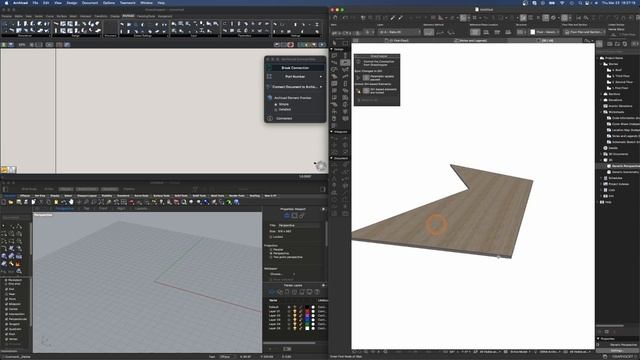The width and height of the screenshot is (640, 360).
Task: Click Rhino's Open file folder icon
Action: point(11,202)
